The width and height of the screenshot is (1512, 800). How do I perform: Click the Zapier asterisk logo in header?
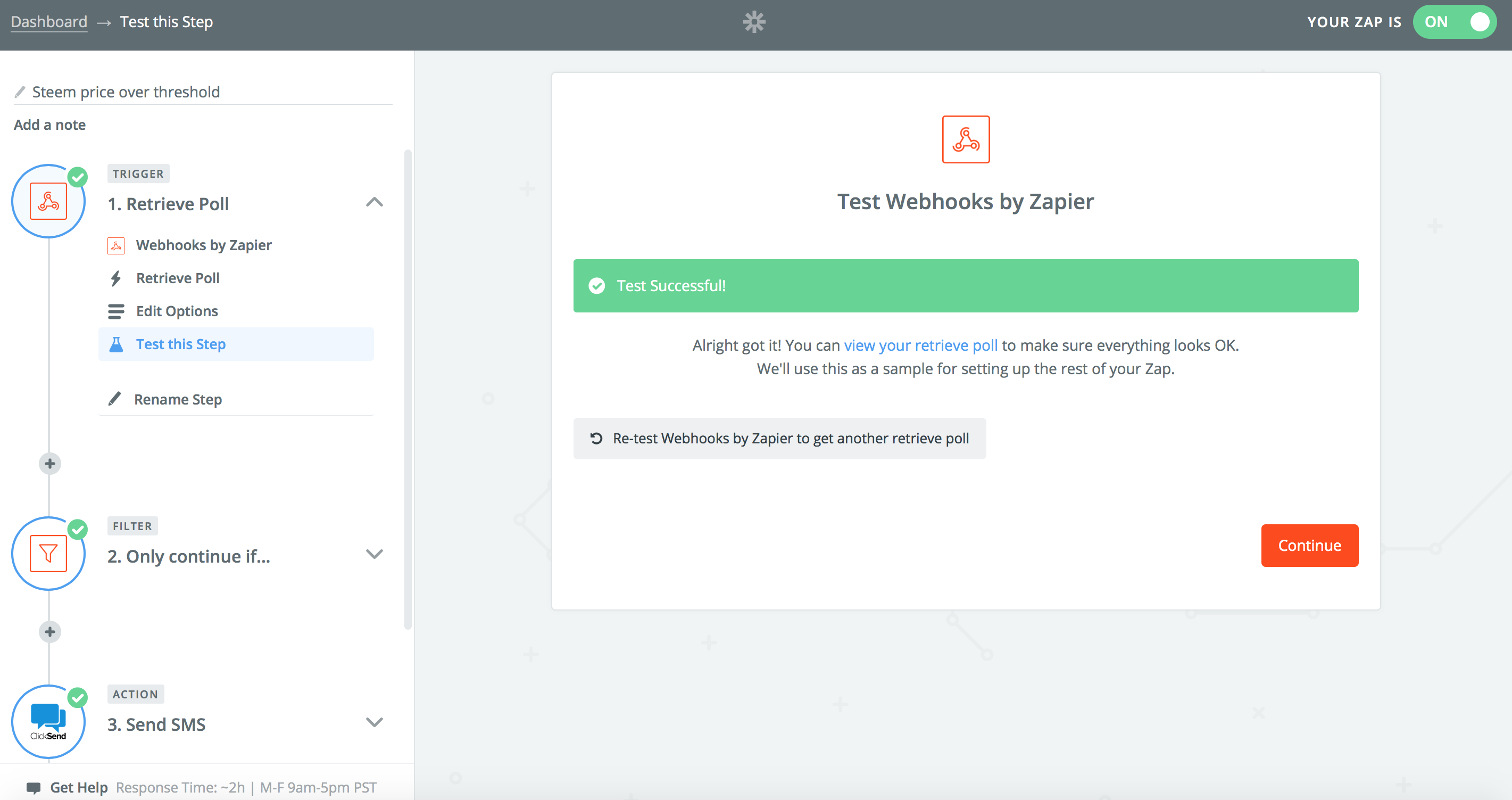coord(754,22)
